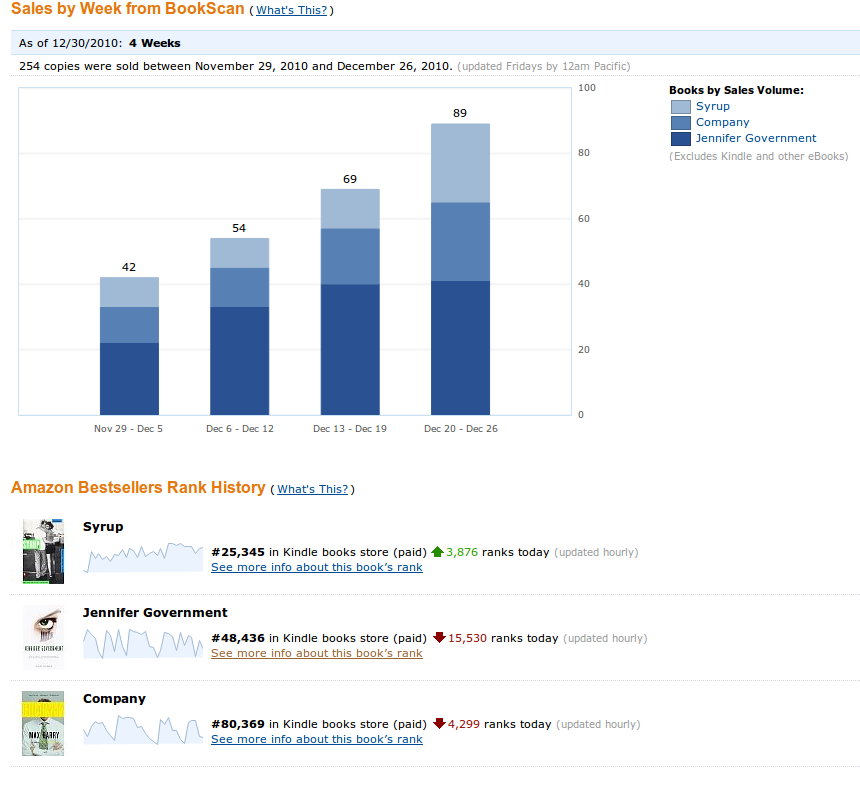860x786 pixels.
Task: Click the 'Company' title in rank history
Action: [114, 699]
